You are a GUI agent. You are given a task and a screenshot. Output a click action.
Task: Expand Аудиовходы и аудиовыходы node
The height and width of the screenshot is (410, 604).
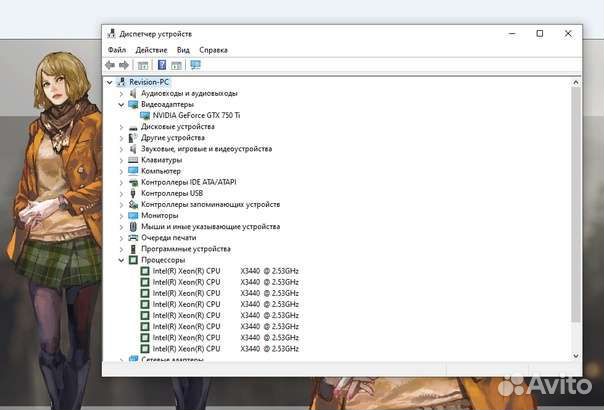[121, 93]
